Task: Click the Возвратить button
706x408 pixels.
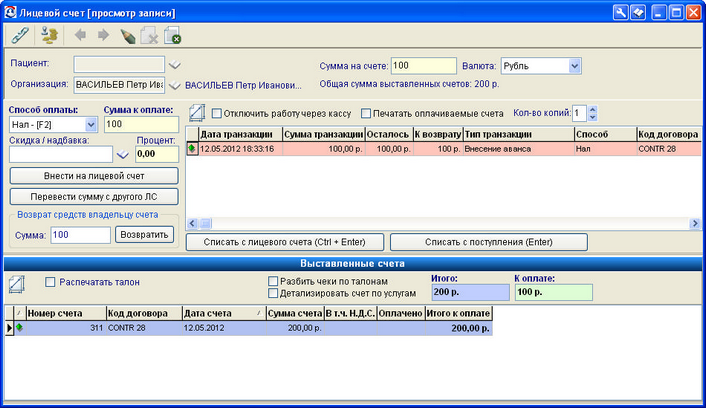Action: click(x=144, y=235)
